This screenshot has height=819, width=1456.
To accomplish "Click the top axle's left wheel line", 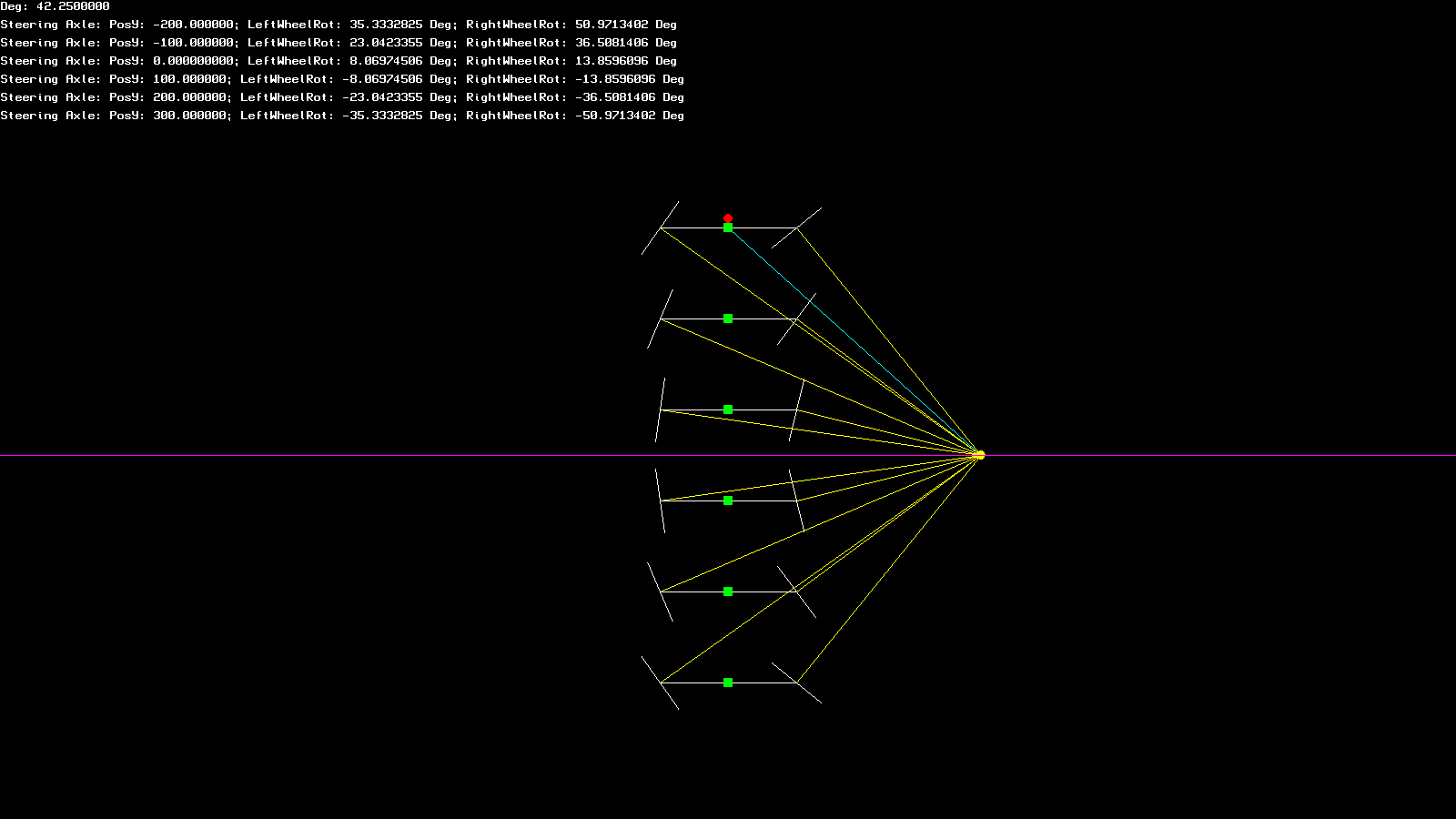I will [660, 227].
